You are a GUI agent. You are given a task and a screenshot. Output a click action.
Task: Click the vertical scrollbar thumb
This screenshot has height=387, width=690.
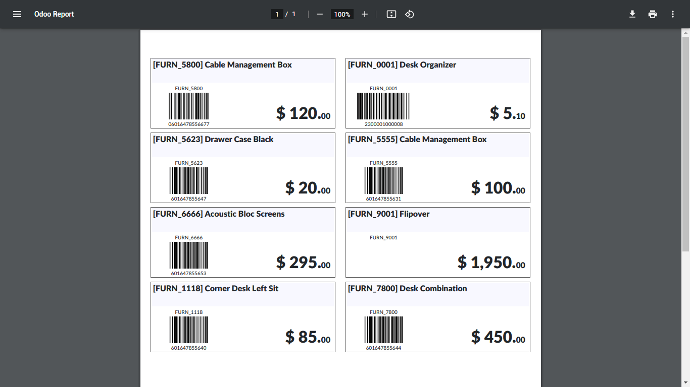pyautogui.click(x=686, y=144)
